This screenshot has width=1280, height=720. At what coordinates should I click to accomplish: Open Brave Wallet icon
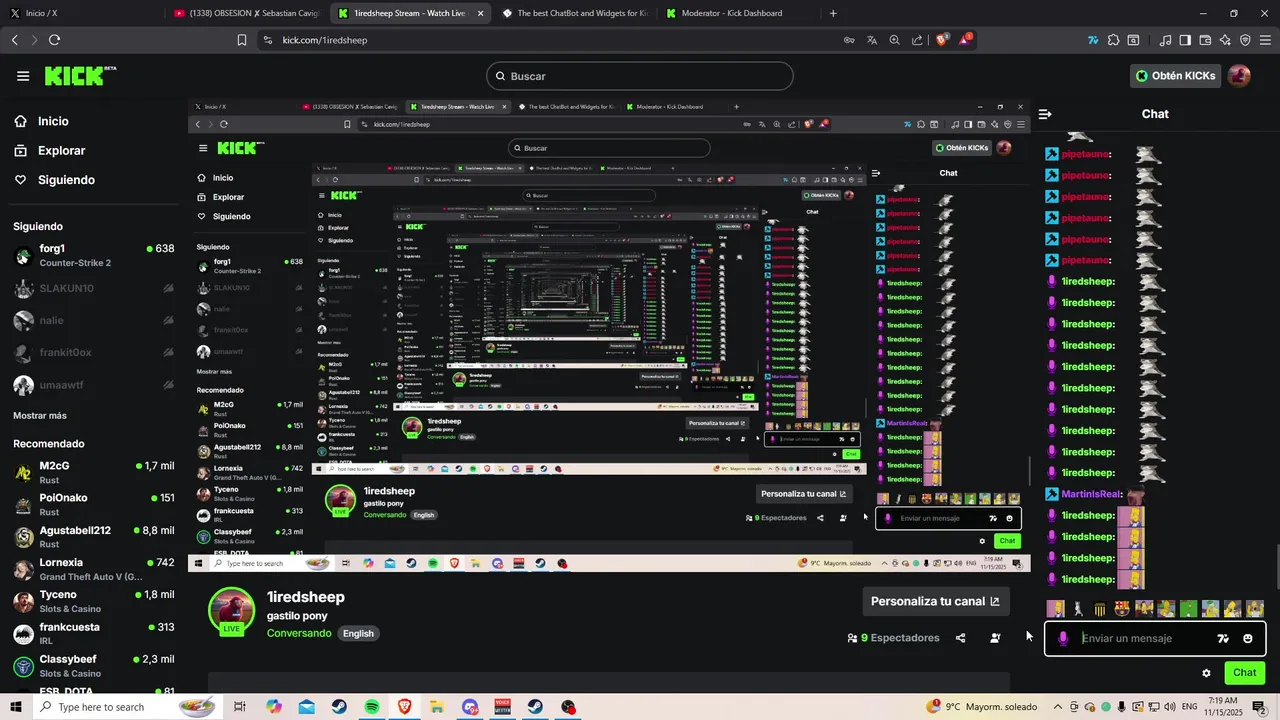coord(1205,40)
